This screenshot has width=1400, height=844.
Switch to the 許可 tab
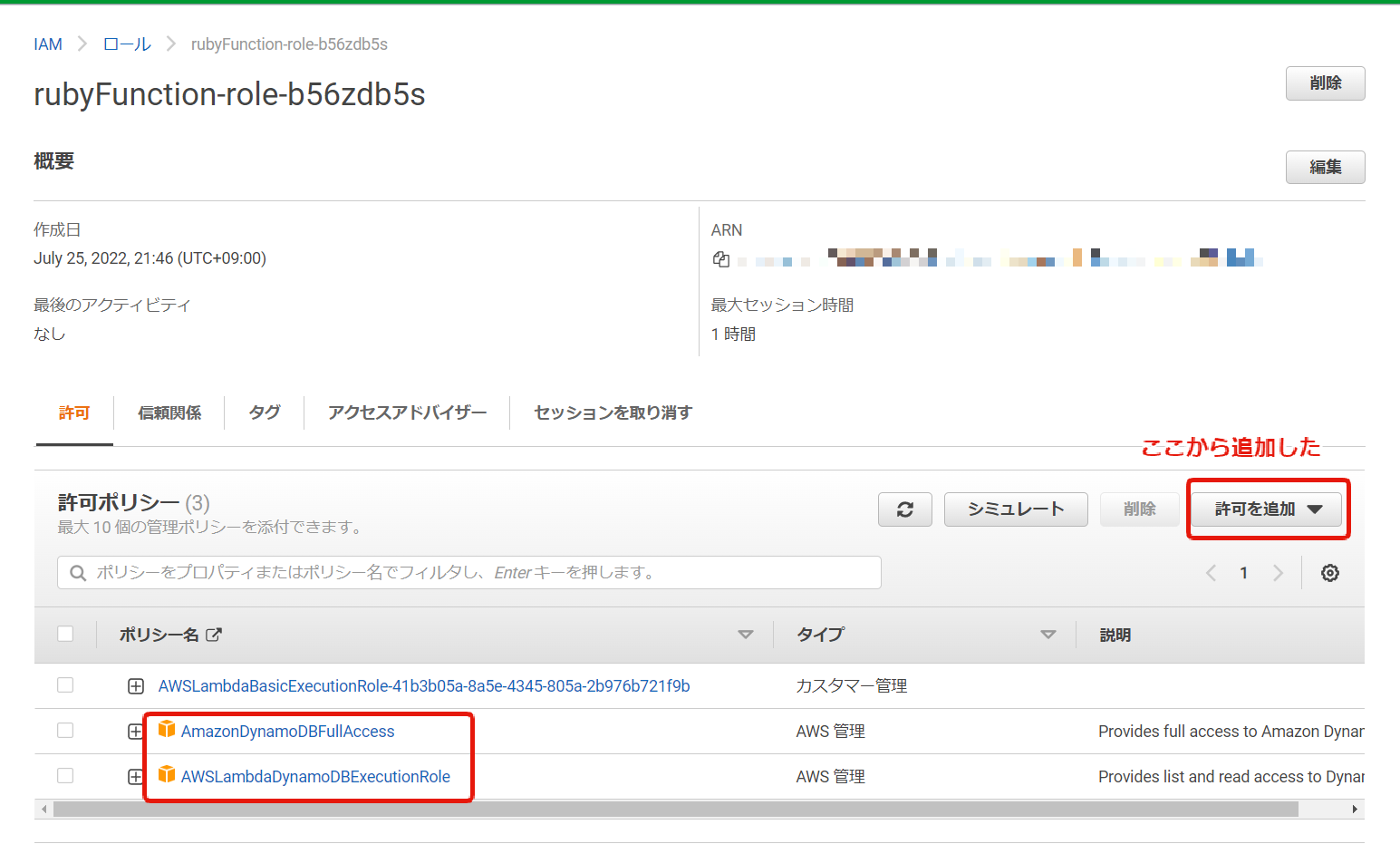coord(74,413)
